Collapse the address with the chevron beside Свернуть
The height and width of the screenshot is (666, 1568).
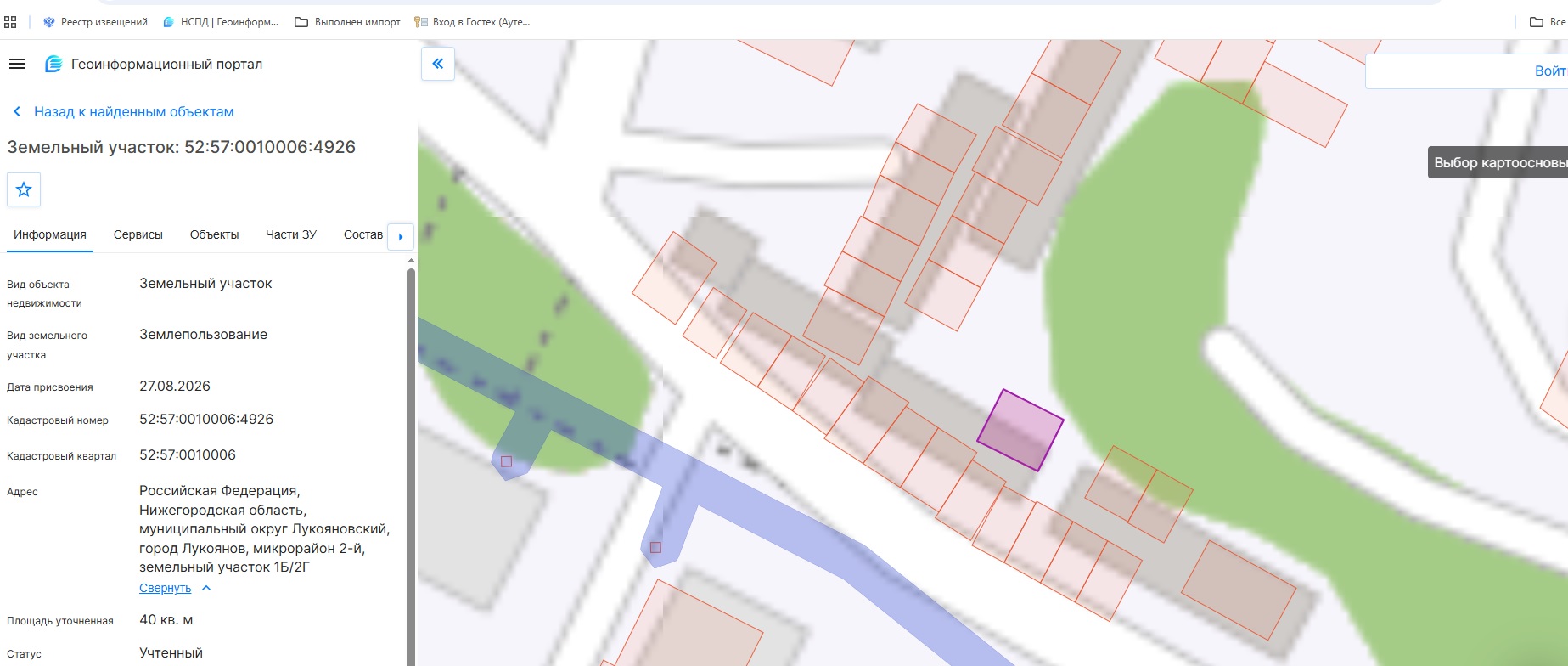tap(206, 588)
